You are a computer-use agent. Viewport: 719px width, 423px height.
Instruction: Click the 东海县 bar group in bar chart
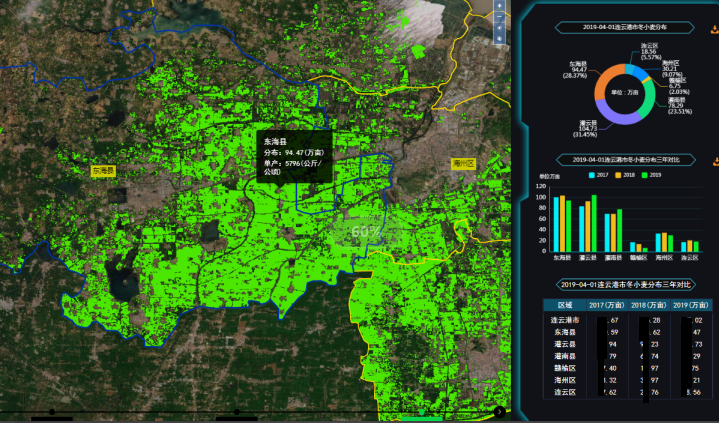pos(563,225)
